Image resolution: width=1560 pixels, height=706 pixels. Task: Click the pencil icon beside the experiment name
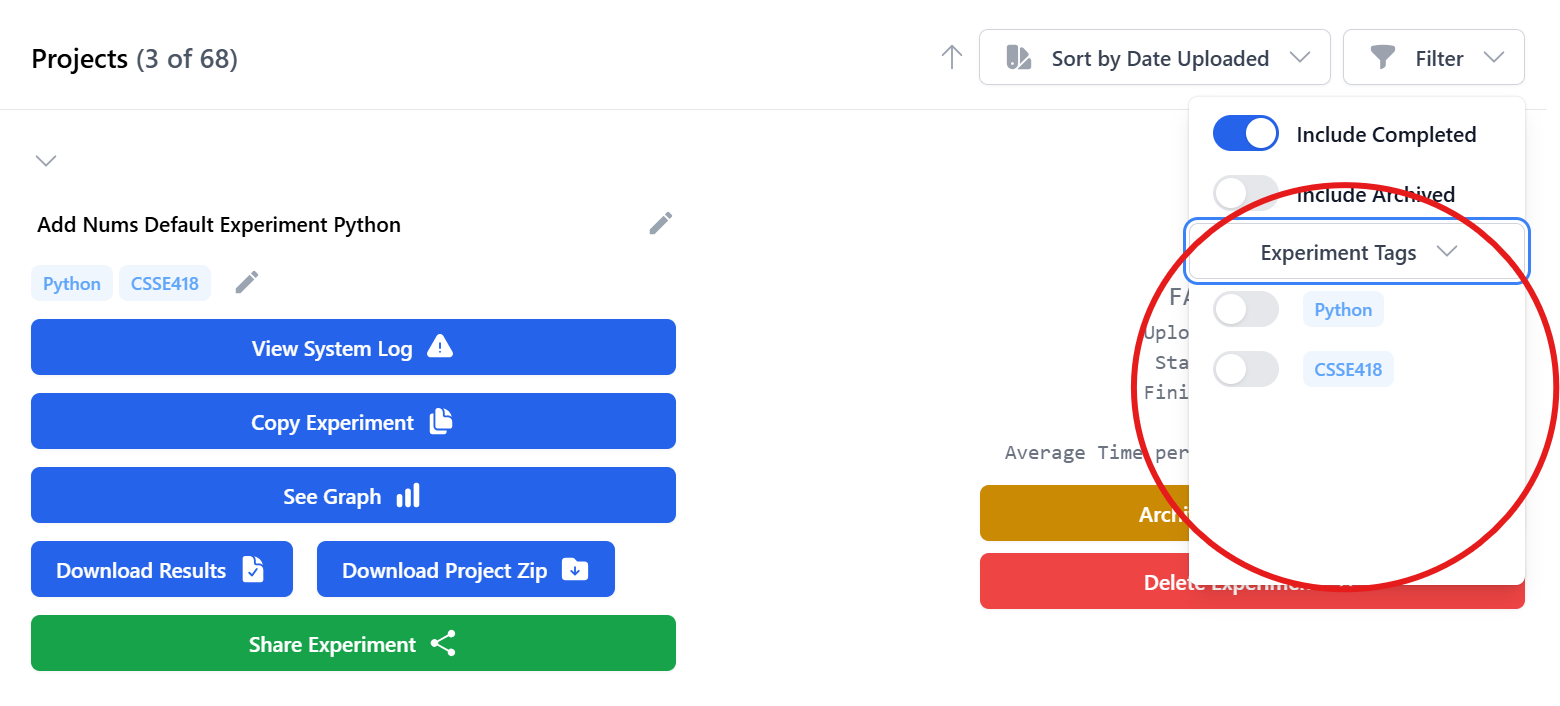pyautogui.click(x=660, y=223)
